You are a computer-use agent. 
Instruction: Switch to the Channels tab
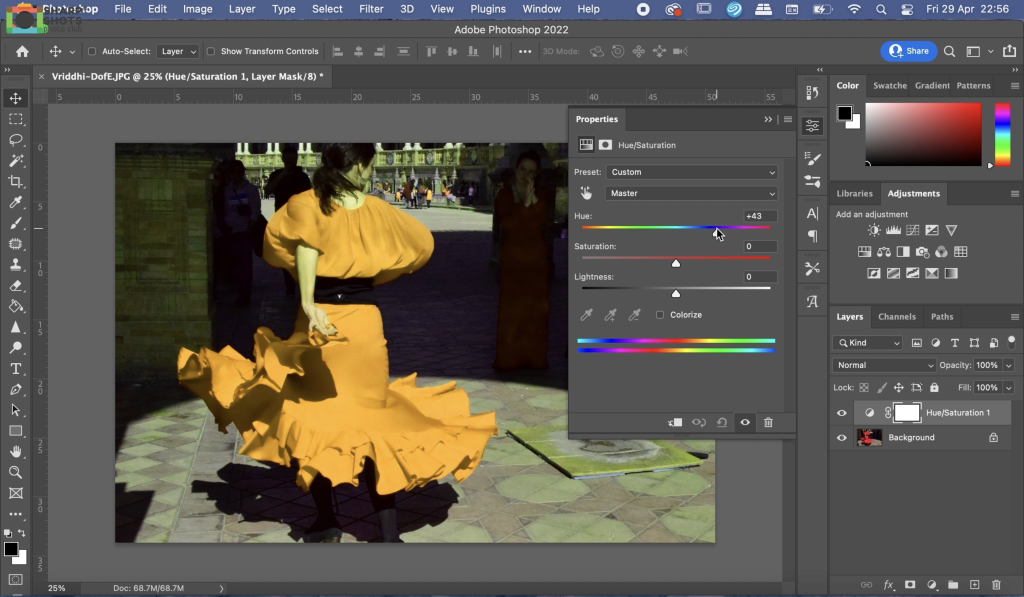coord(896,317)
